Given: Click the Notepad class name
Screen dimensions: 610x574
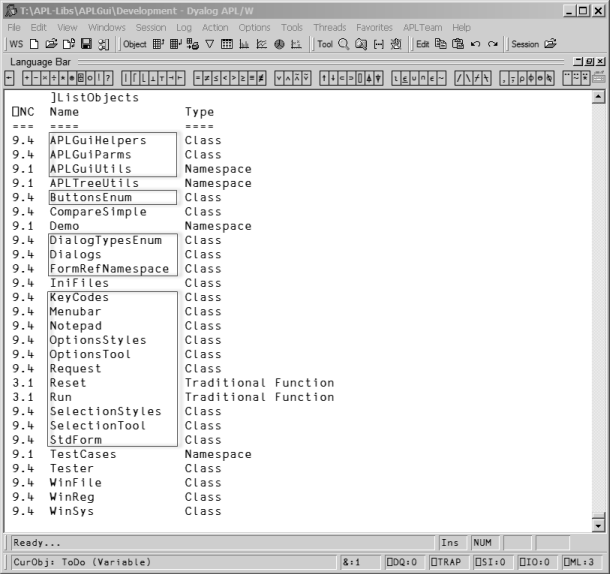Looking at the screenshot, I should click(x=75, y=326).
